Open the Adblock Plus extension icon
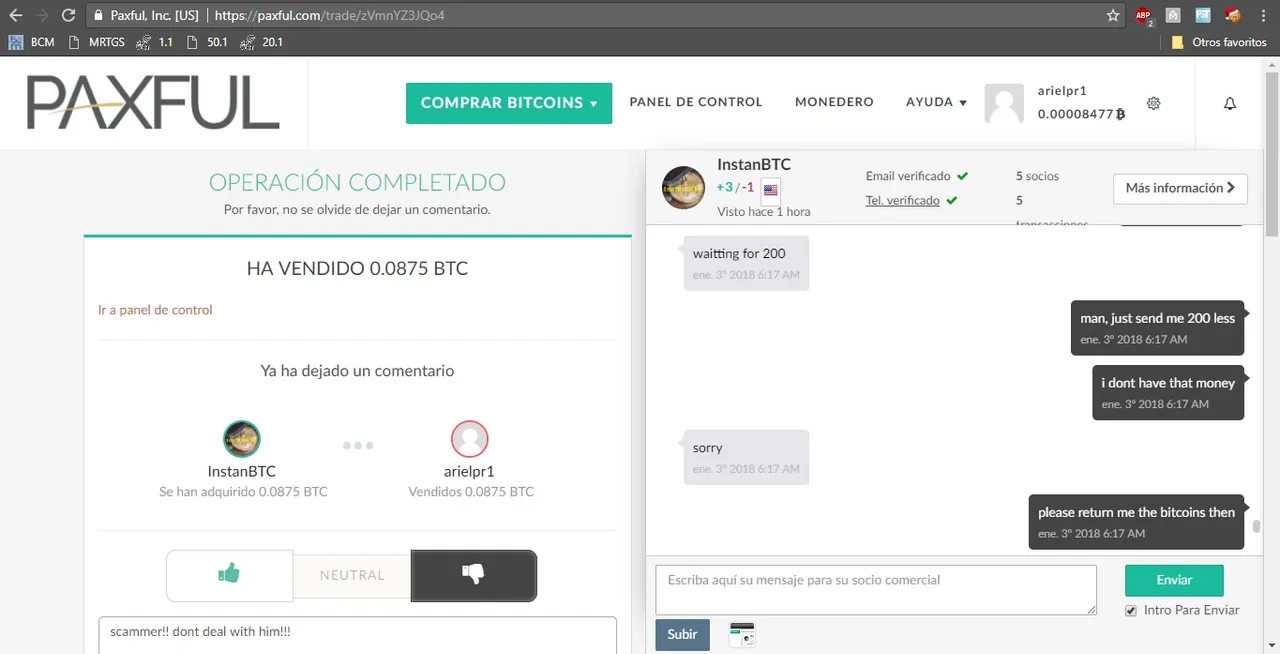This screenshot has width=1280, height=654. [1144, 16]
